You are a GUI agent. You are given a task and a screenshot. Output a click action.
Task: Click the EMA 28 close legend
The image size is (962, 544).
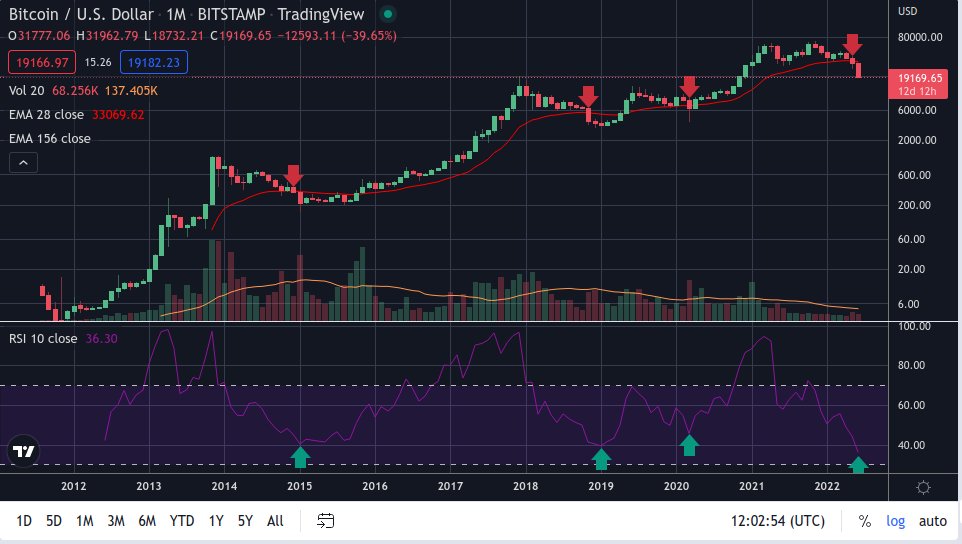click(x=46, y=115)
